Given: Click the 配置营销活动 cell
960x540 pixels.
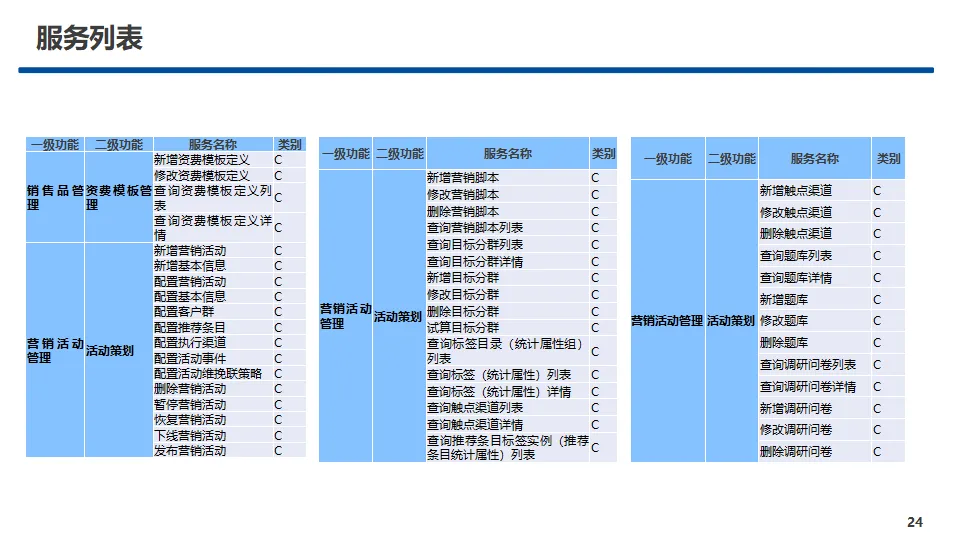Looking at the screenshot, I should pyautogui.click(x=213, y=282).
